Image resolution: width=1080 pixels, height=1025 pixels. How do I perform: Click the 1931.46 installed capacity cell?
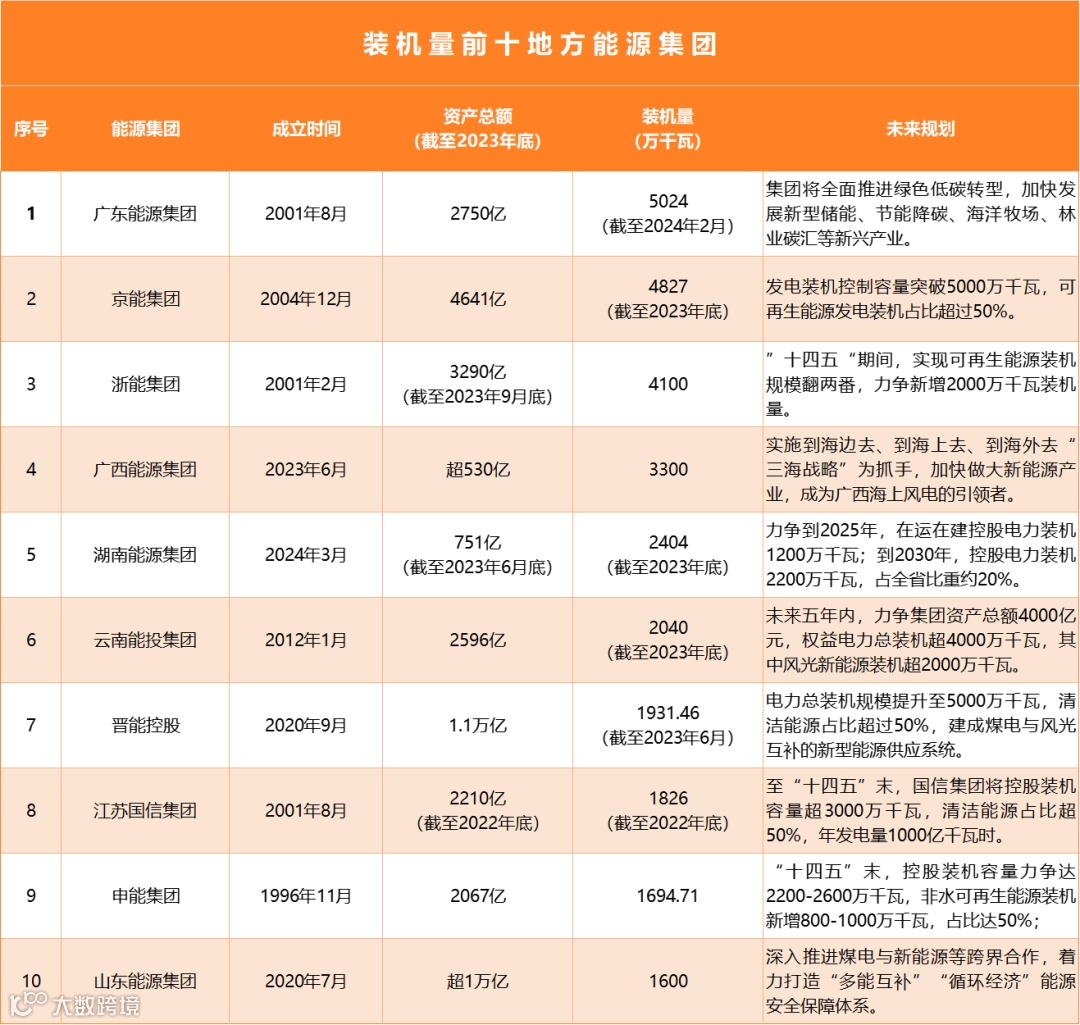[x=667, y=725]
